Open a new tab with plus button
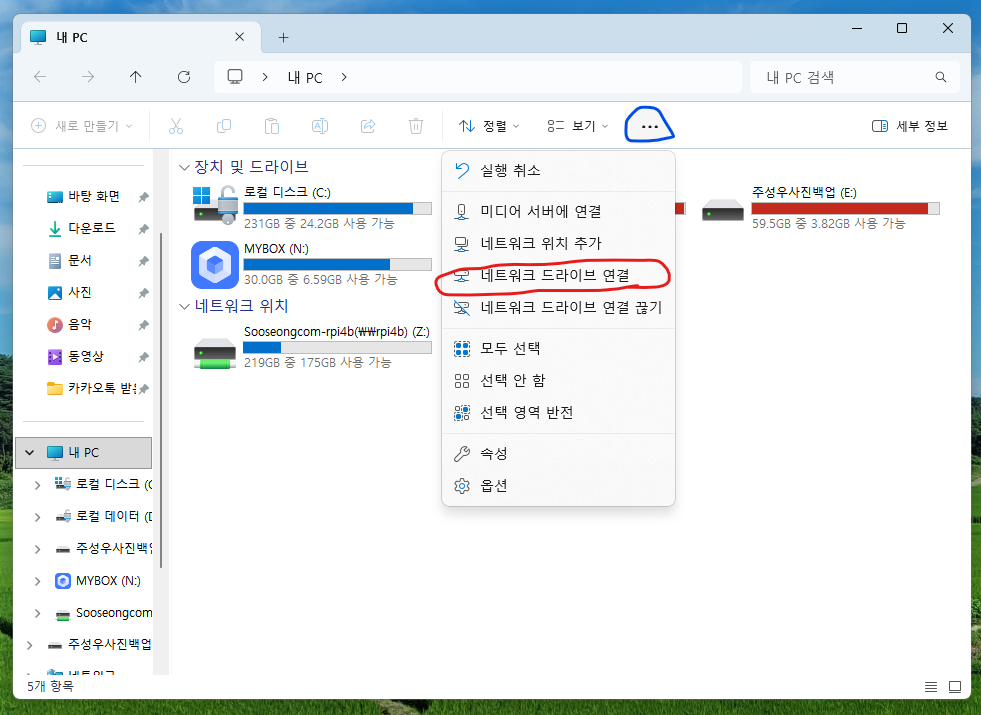981x715 pixels. [283, 37]
